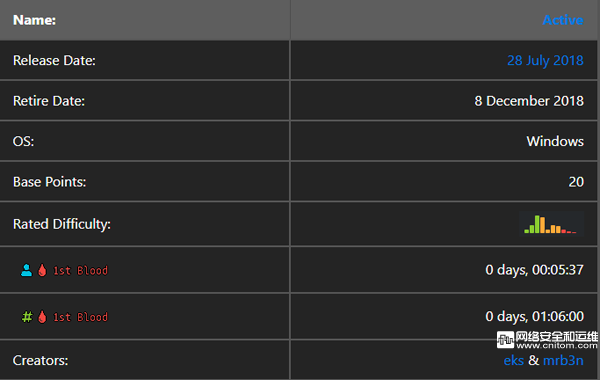
Task: Open creator mrb3n profile link
Action: pyautogui.click(x=563, y=360)
